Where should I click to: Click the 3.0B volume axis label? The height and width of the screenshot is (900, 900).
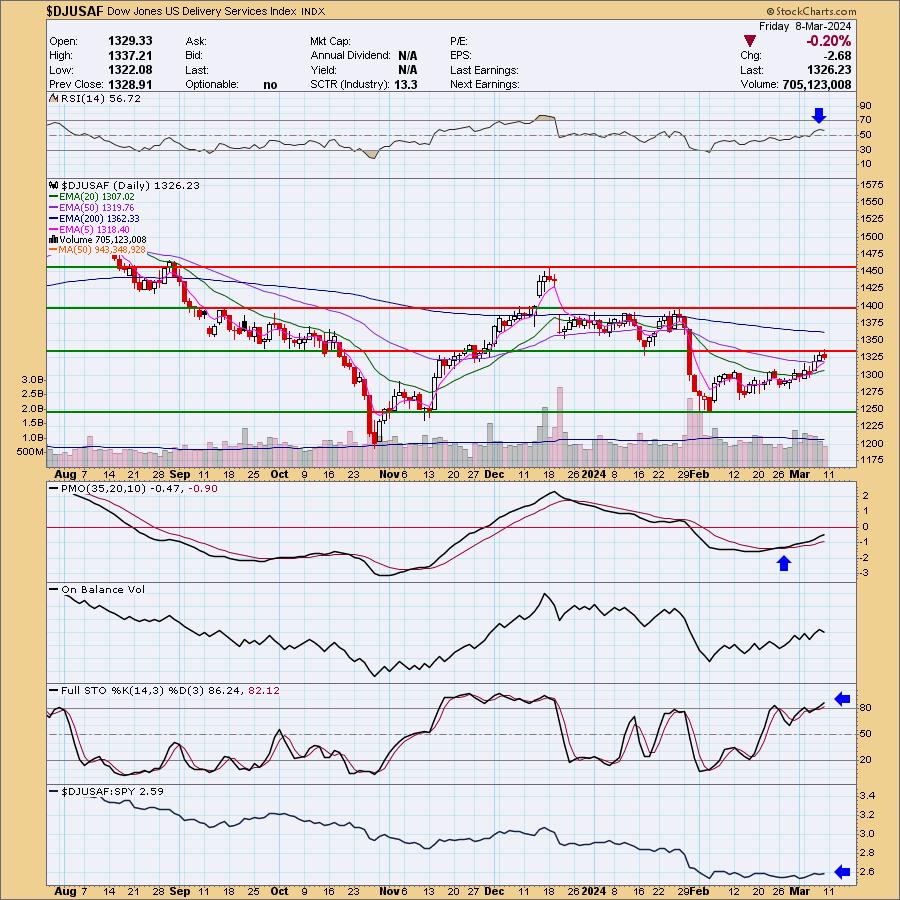pyautogui.click(x=33, y=379)
